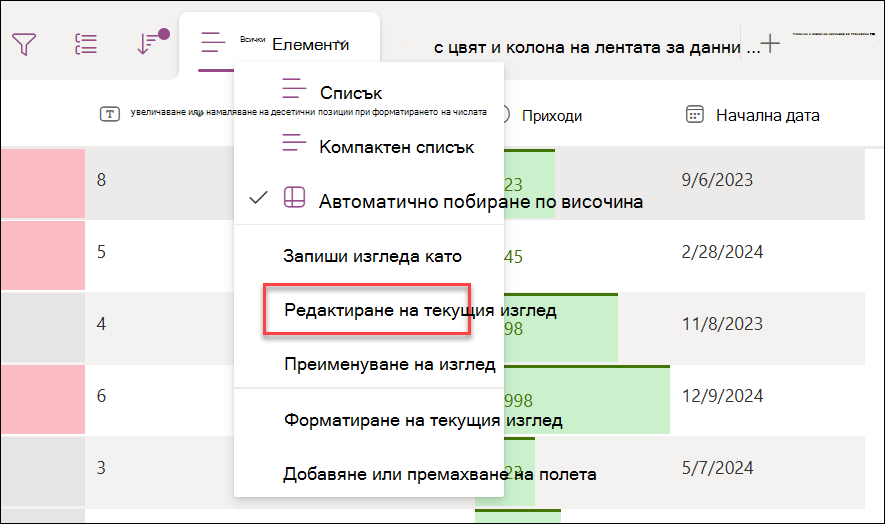The height and width of the screenshot is (524, 885).
Task: Click the icon beside Списък in the menu
Action: point(294,89)
